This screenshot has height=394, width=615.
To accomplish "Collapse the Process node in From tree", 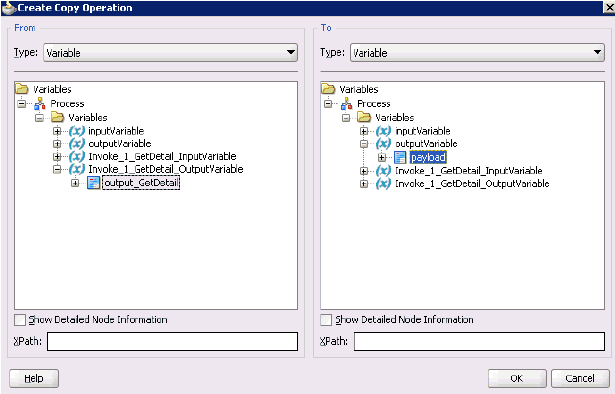I will 22,104.
